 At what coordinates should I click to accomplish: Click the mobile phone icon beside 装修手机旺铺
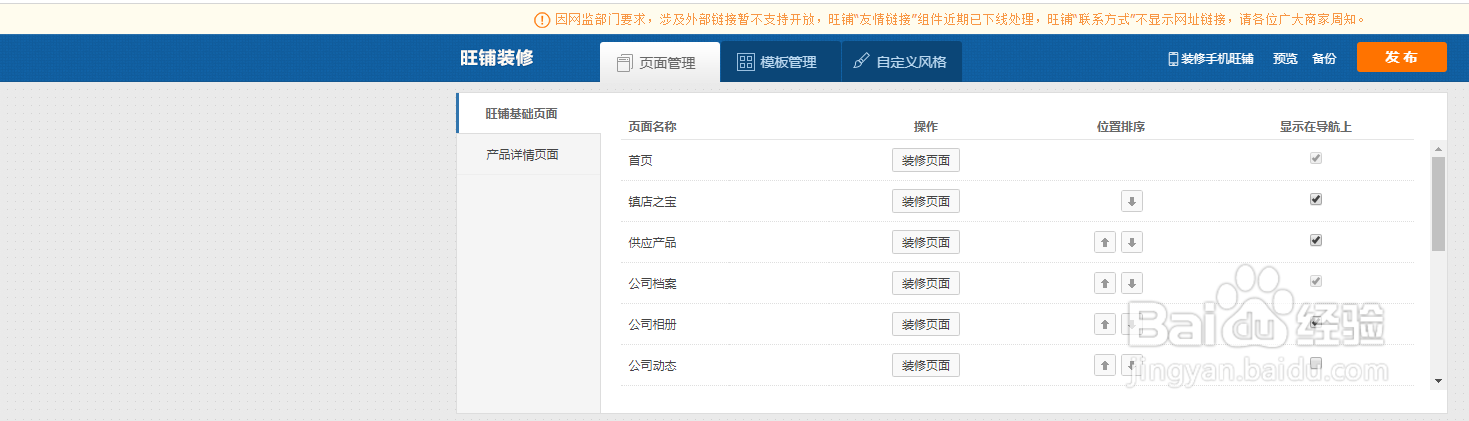point(1173,59)
